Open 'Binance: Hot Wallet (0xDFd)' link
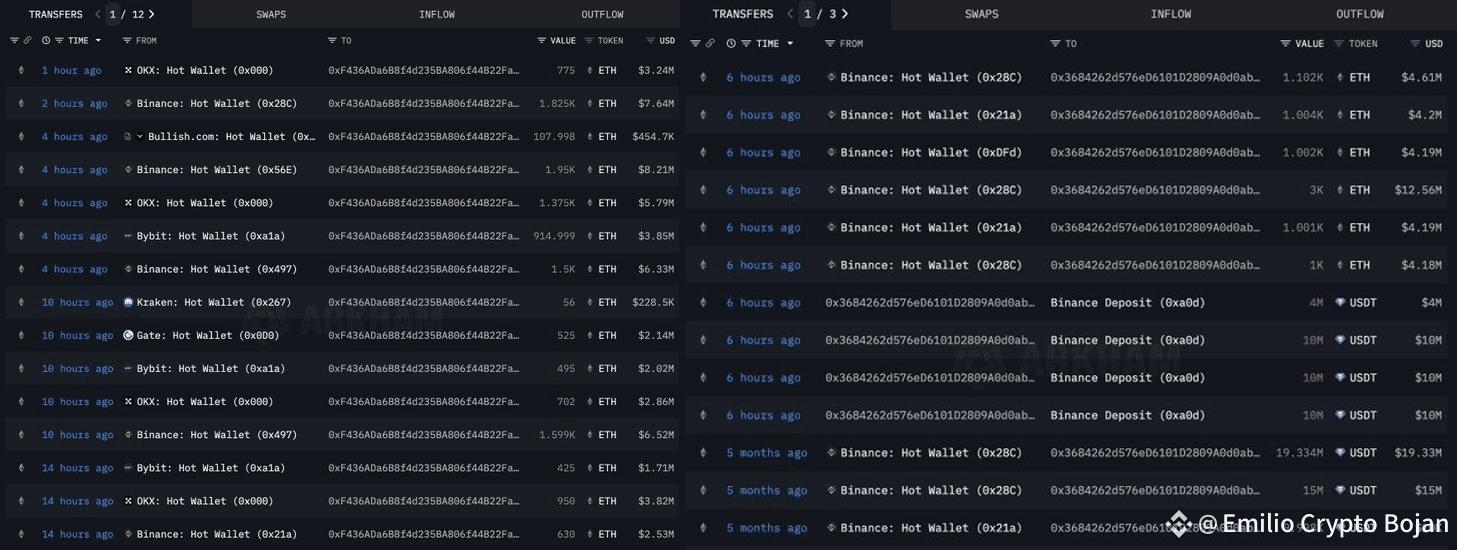The image size is (1457, 550). click(x=932, y=153)
